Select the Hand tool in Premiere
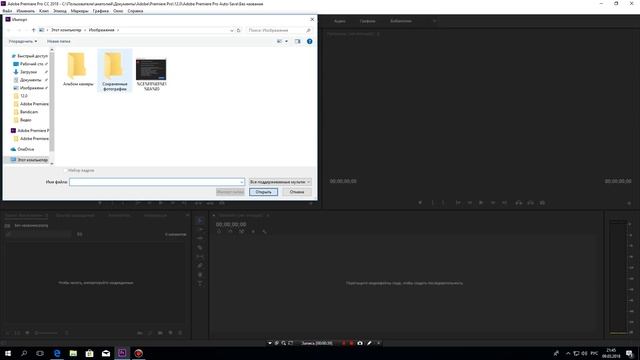Image resolution: width=640 pixels, height=360 pixels. (x=200, y=275)
